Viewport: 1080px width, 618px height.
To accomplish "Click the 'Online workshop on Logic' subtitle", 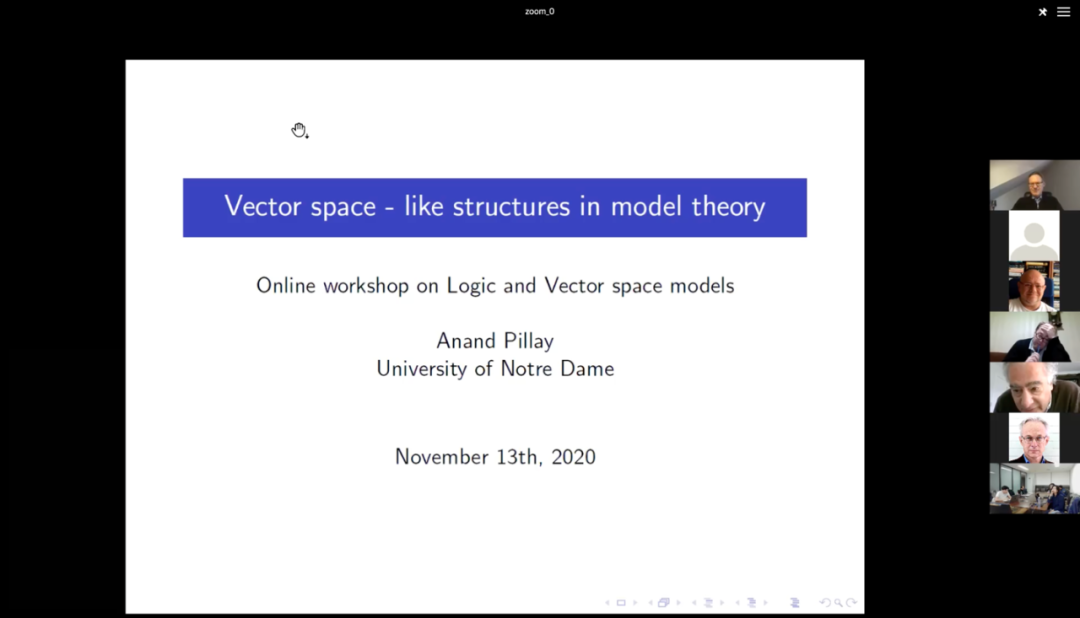I will point(495,286).
